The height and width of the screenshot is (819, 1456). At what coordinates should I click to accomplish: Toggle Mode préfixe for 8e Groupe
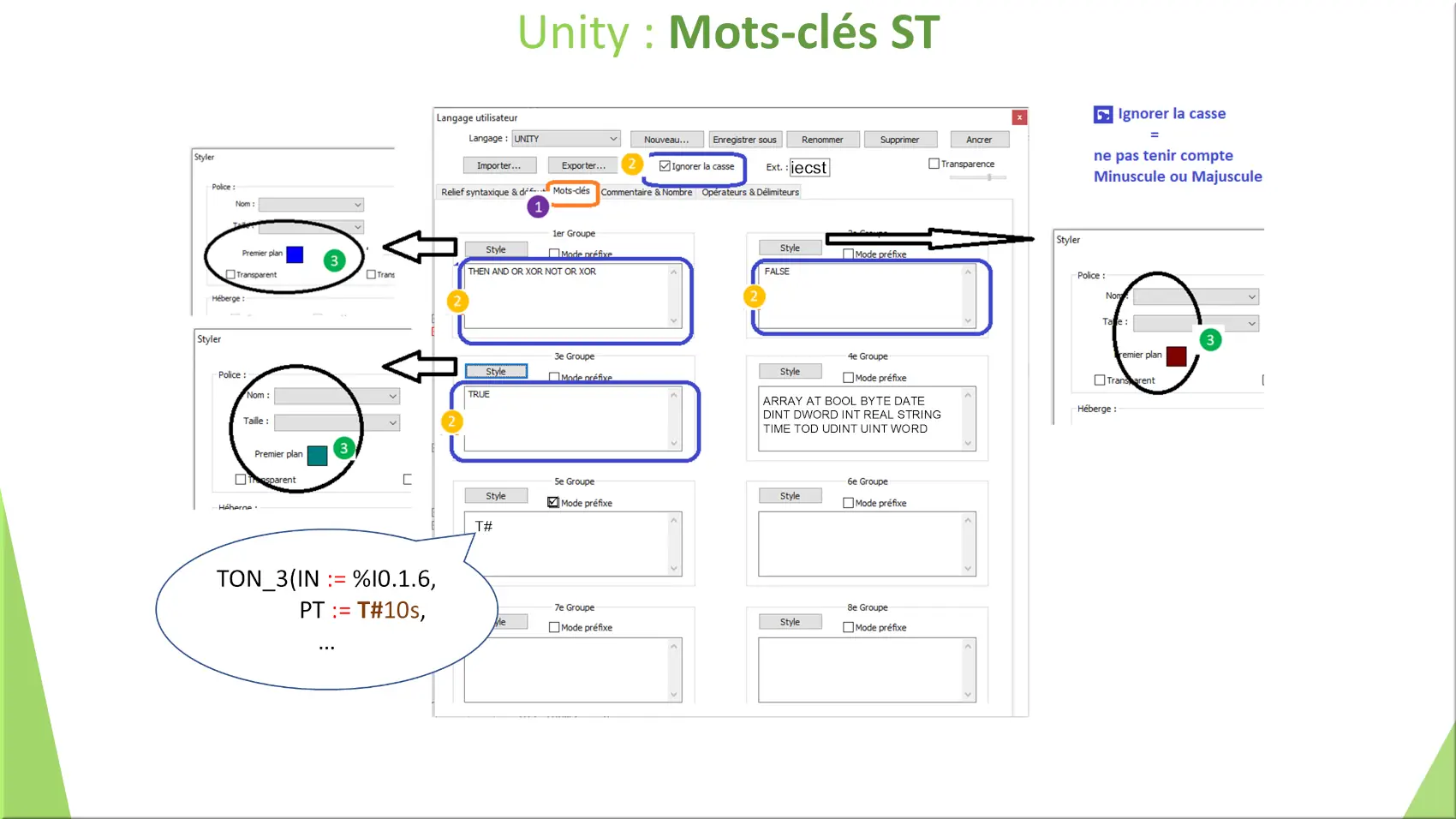[848, 627]
